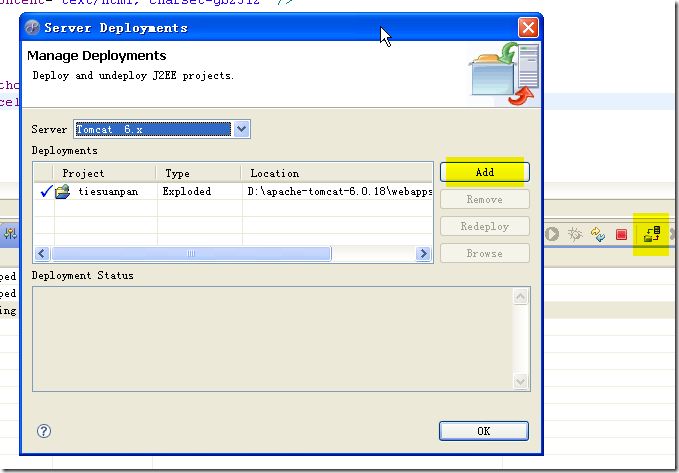Close the Server Deployments dialog
679x473 pixels.
click(528, 28)
